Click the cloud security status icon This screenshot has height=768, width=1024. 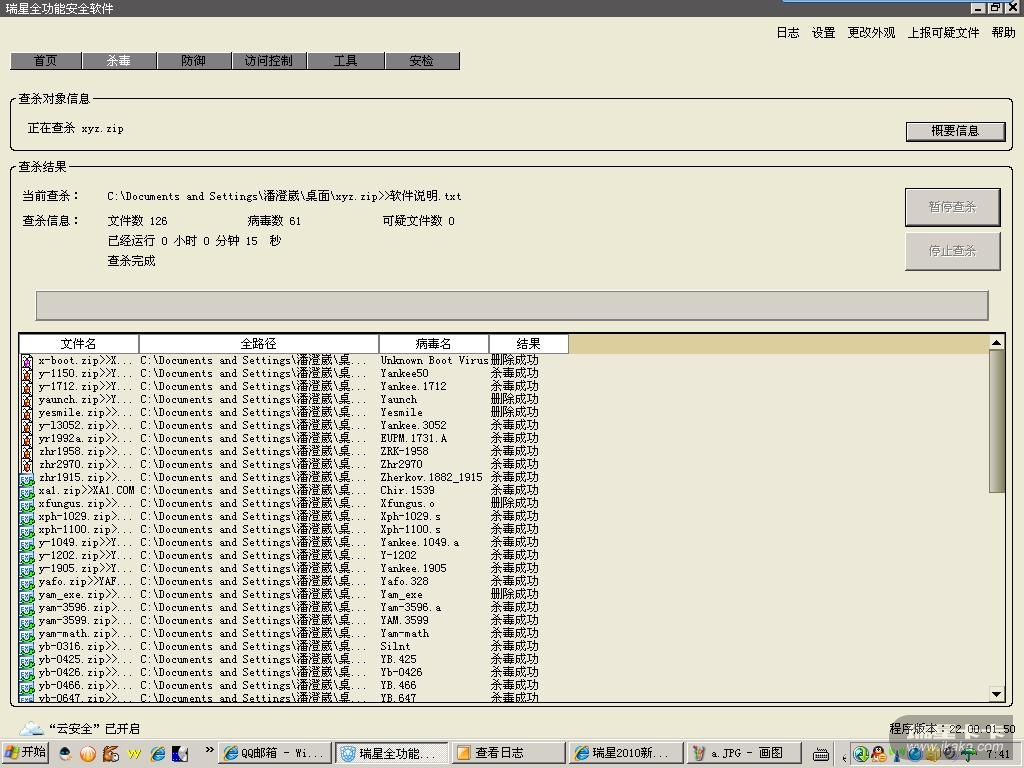[31, 728]
